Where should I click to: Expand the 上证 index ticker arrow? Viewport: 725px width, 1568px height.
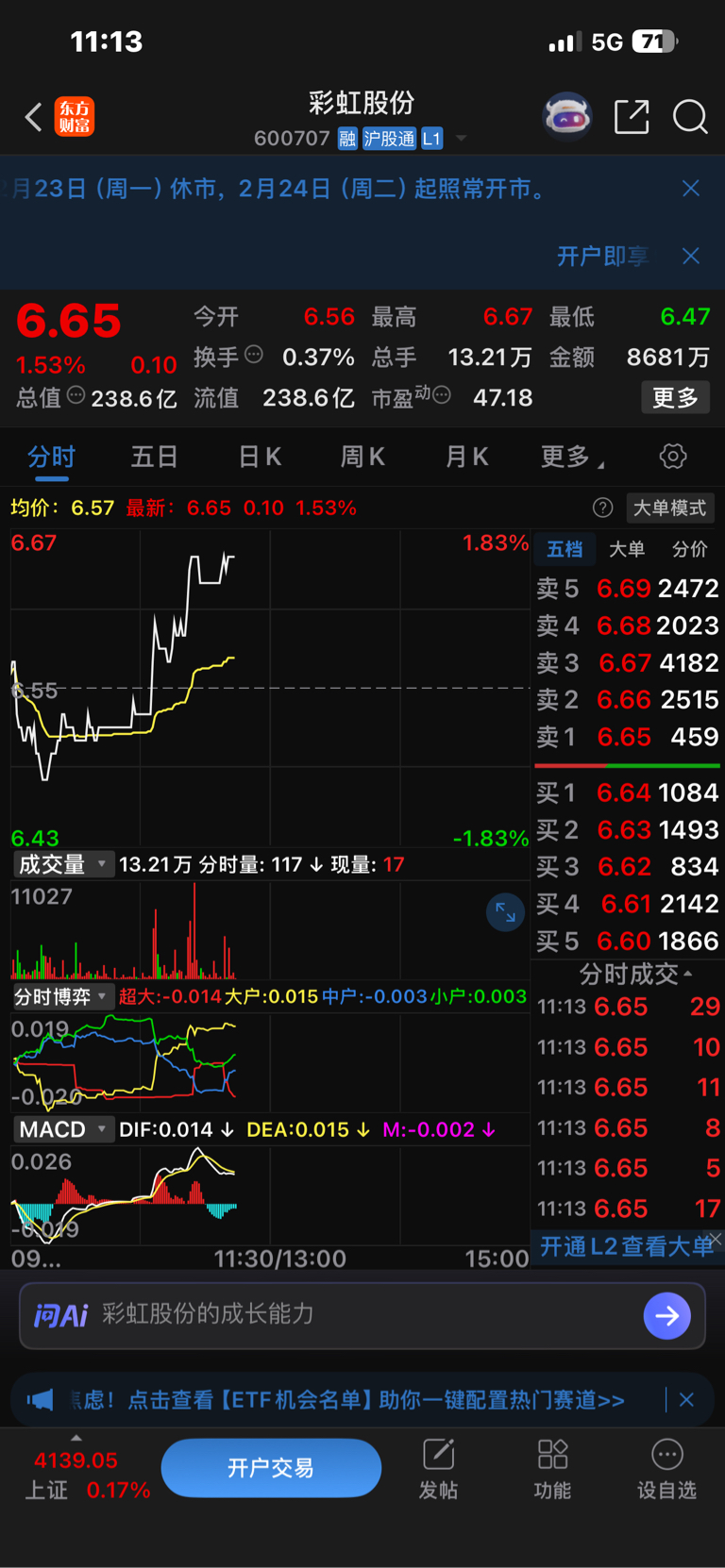[x=76, y=1438]
